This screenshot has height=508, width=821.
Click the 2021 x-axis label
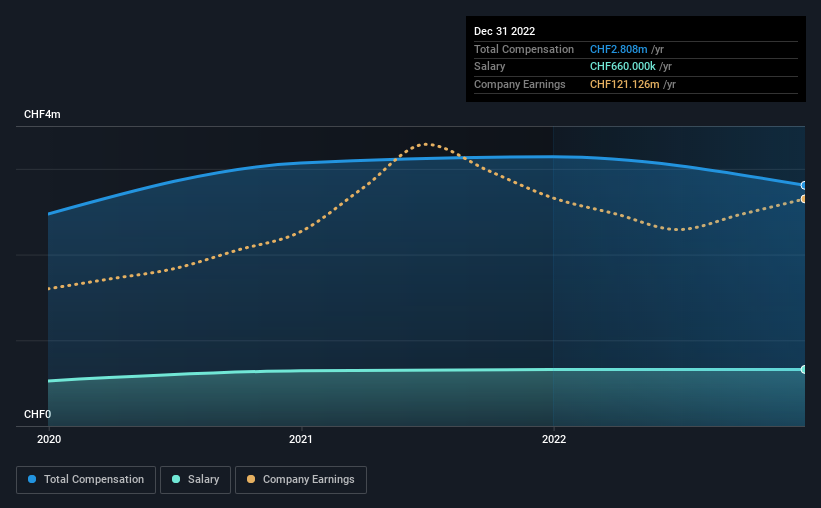[x=301, y=439]
